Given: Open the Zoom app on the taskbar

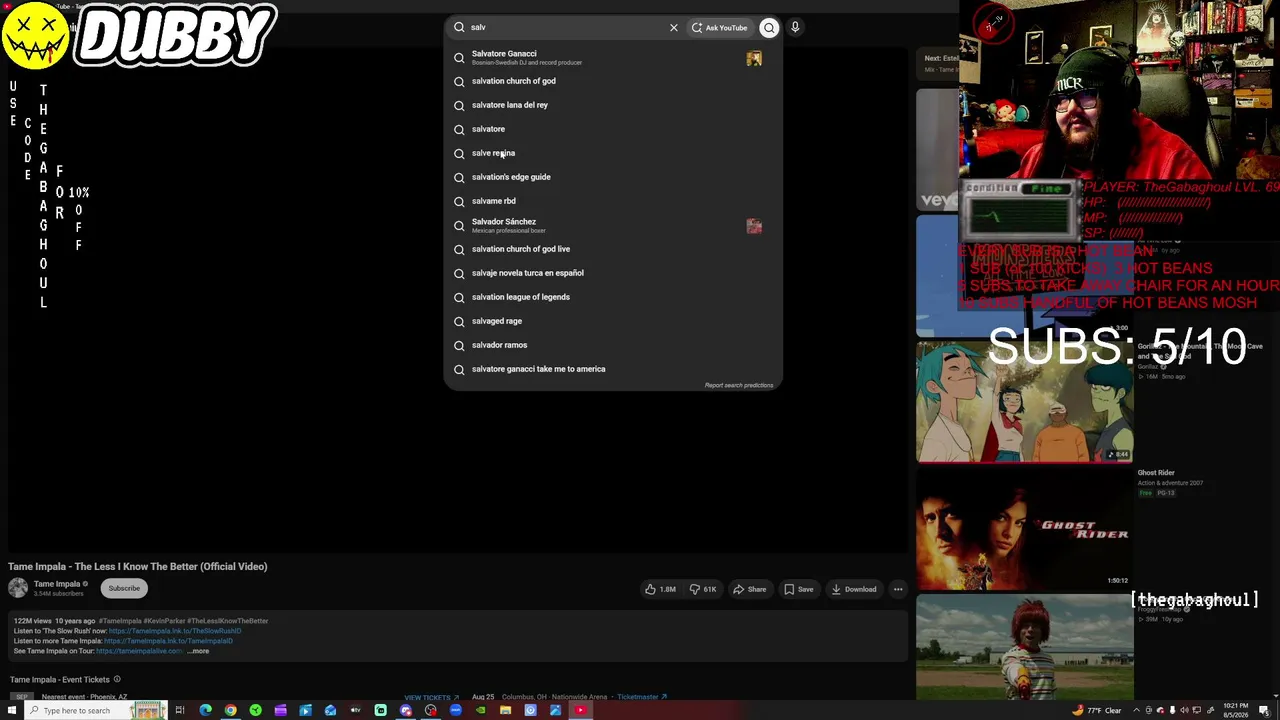Looking at the screenshot, I should pyautogui.click(x=455, y=710).
